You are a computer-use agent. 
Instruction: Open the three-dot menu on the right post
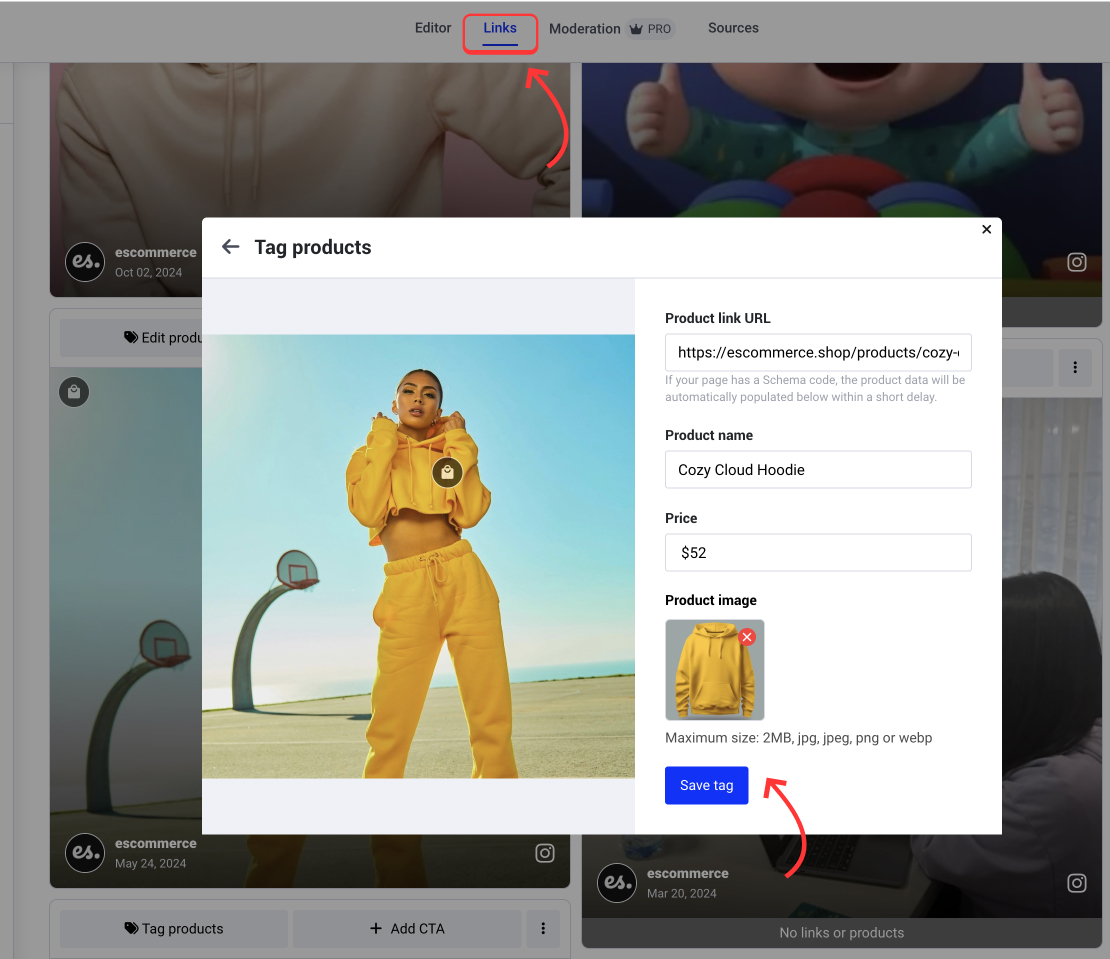point(1075,367)
